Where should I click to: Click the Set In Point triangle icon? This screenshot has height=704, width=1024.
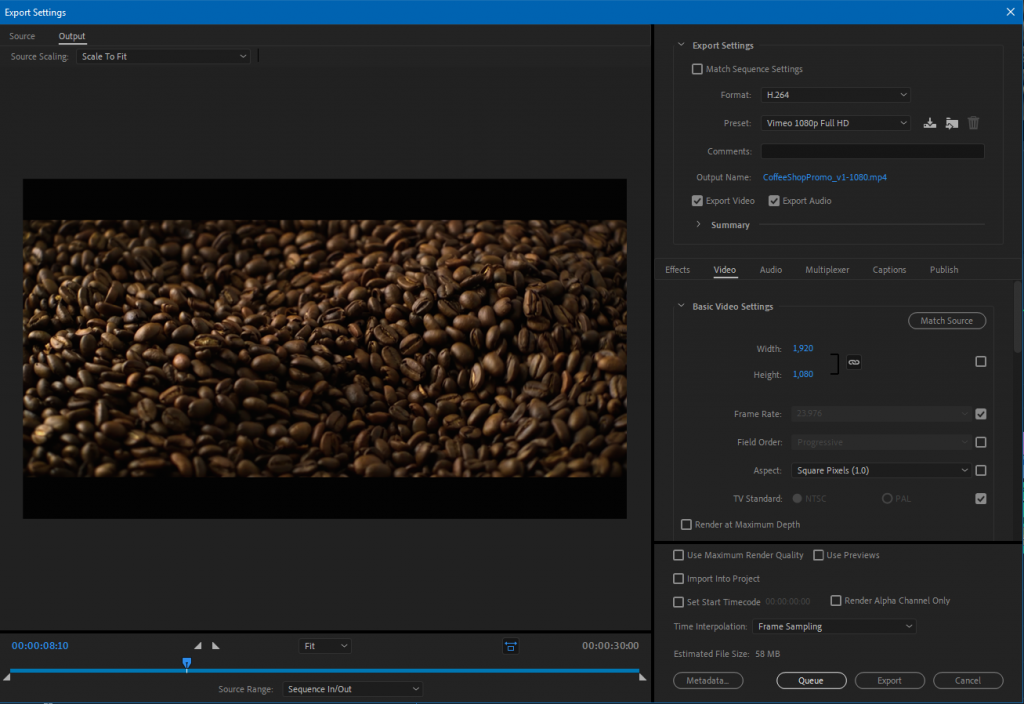click(197, 646)
